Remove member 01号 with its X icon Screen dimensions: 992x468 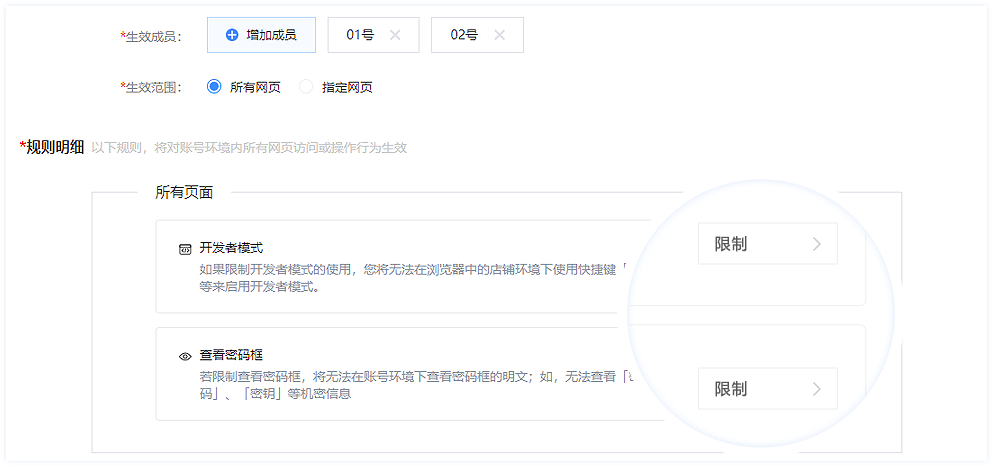(x=395, y=35)
